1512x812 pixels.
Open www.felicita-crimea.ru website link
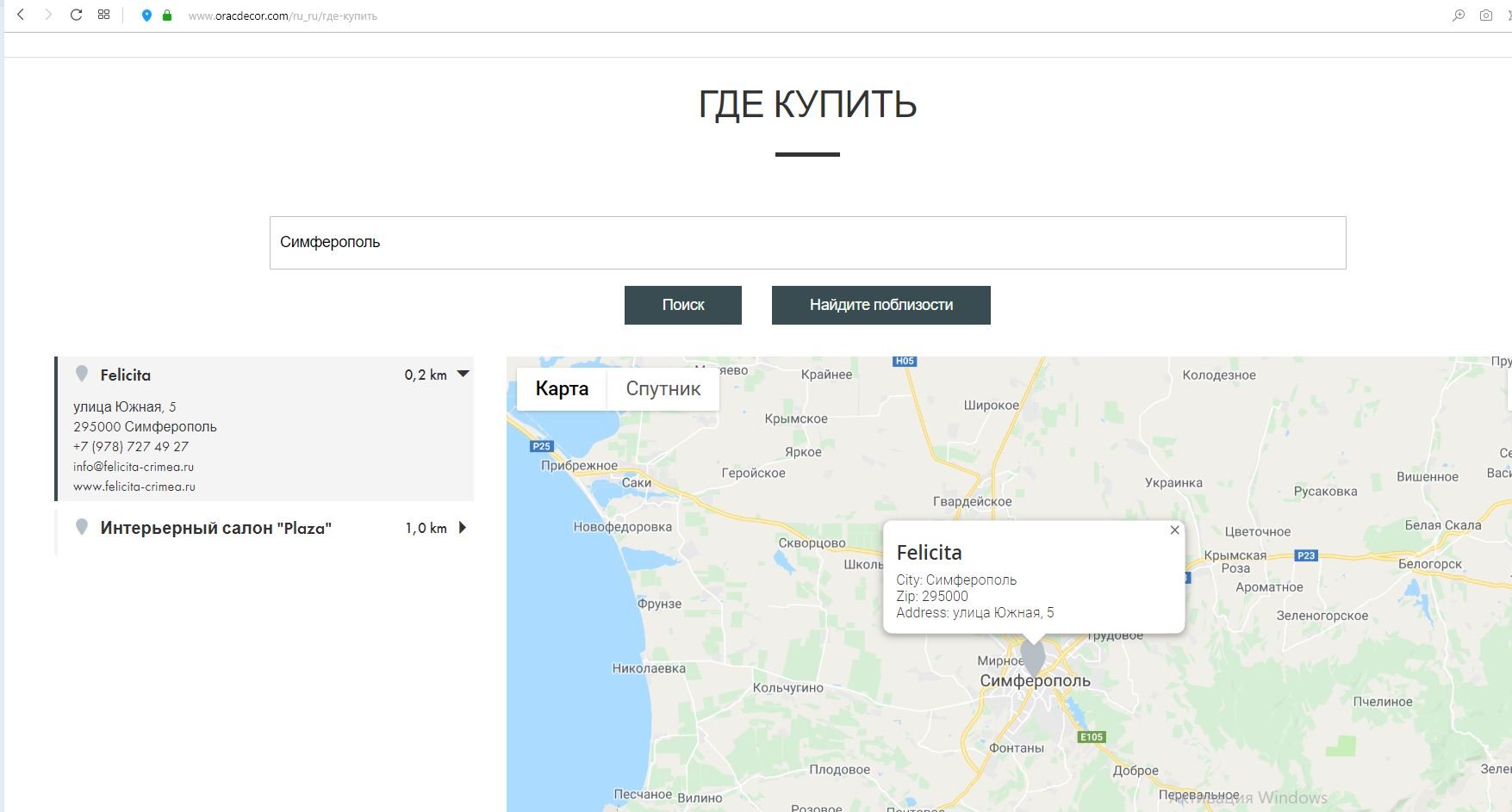click(x=134, y=487)
